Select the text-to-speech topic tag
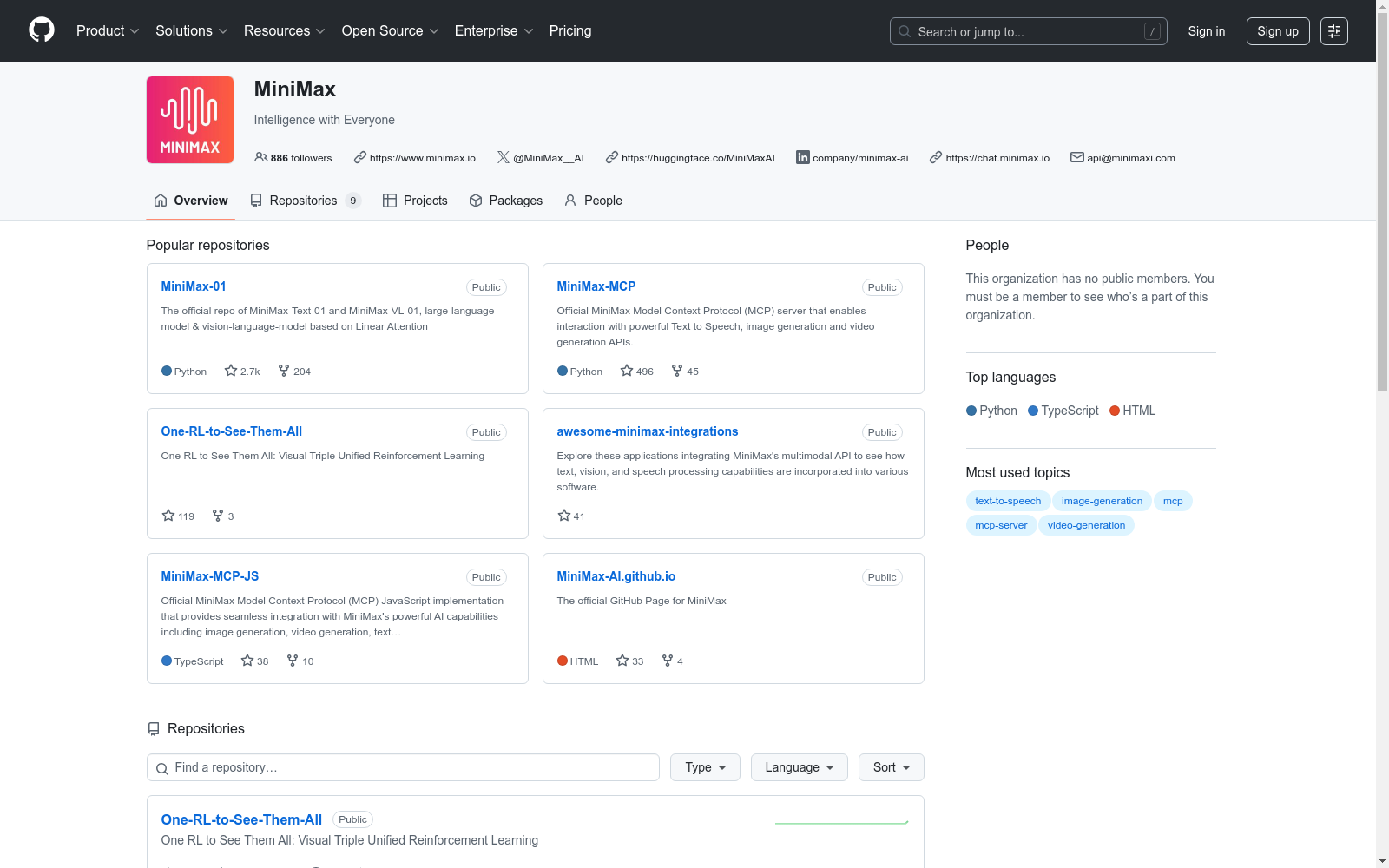The image size is (1389, 868). tap(1008, 501)
